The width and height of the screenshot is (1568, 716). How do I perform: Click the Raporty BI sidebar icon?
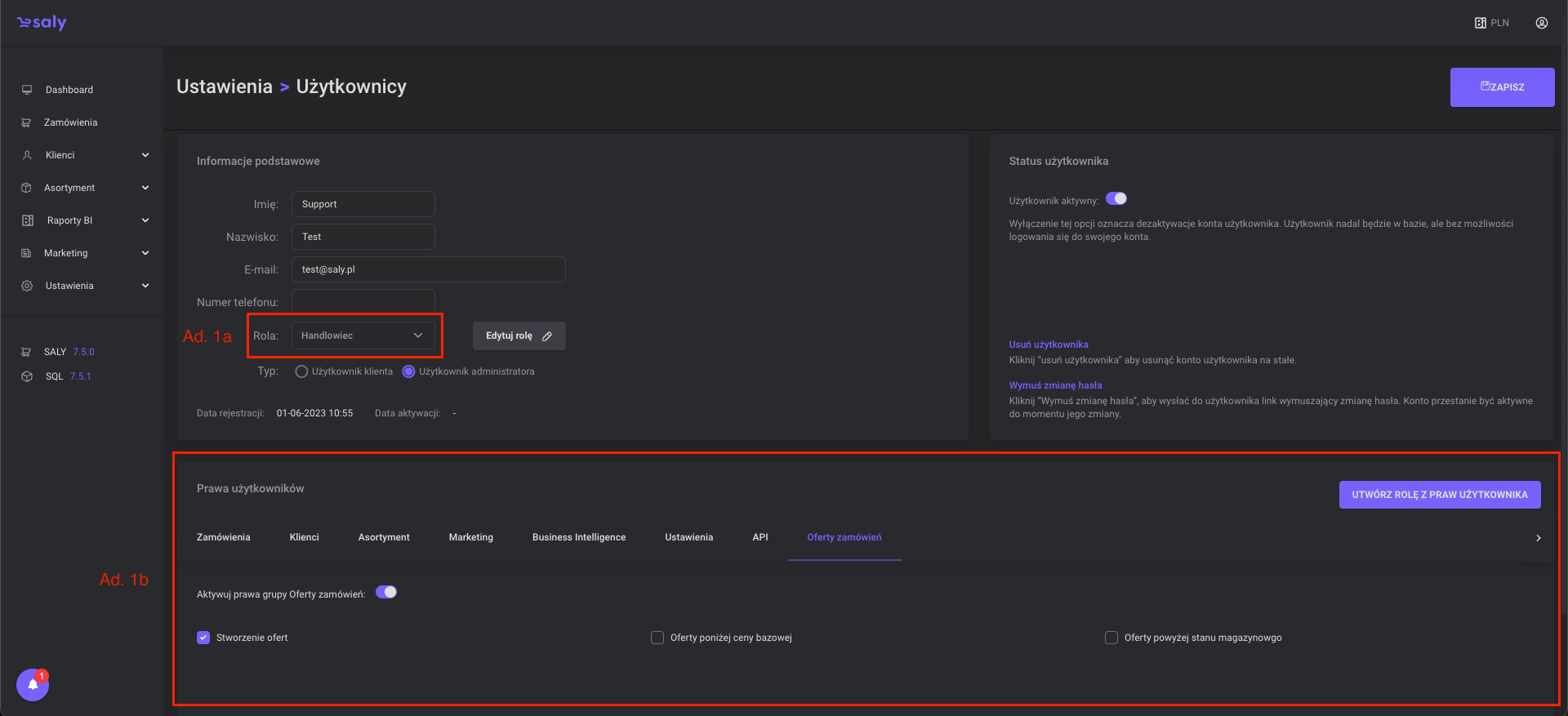click(x=27, y=220)
